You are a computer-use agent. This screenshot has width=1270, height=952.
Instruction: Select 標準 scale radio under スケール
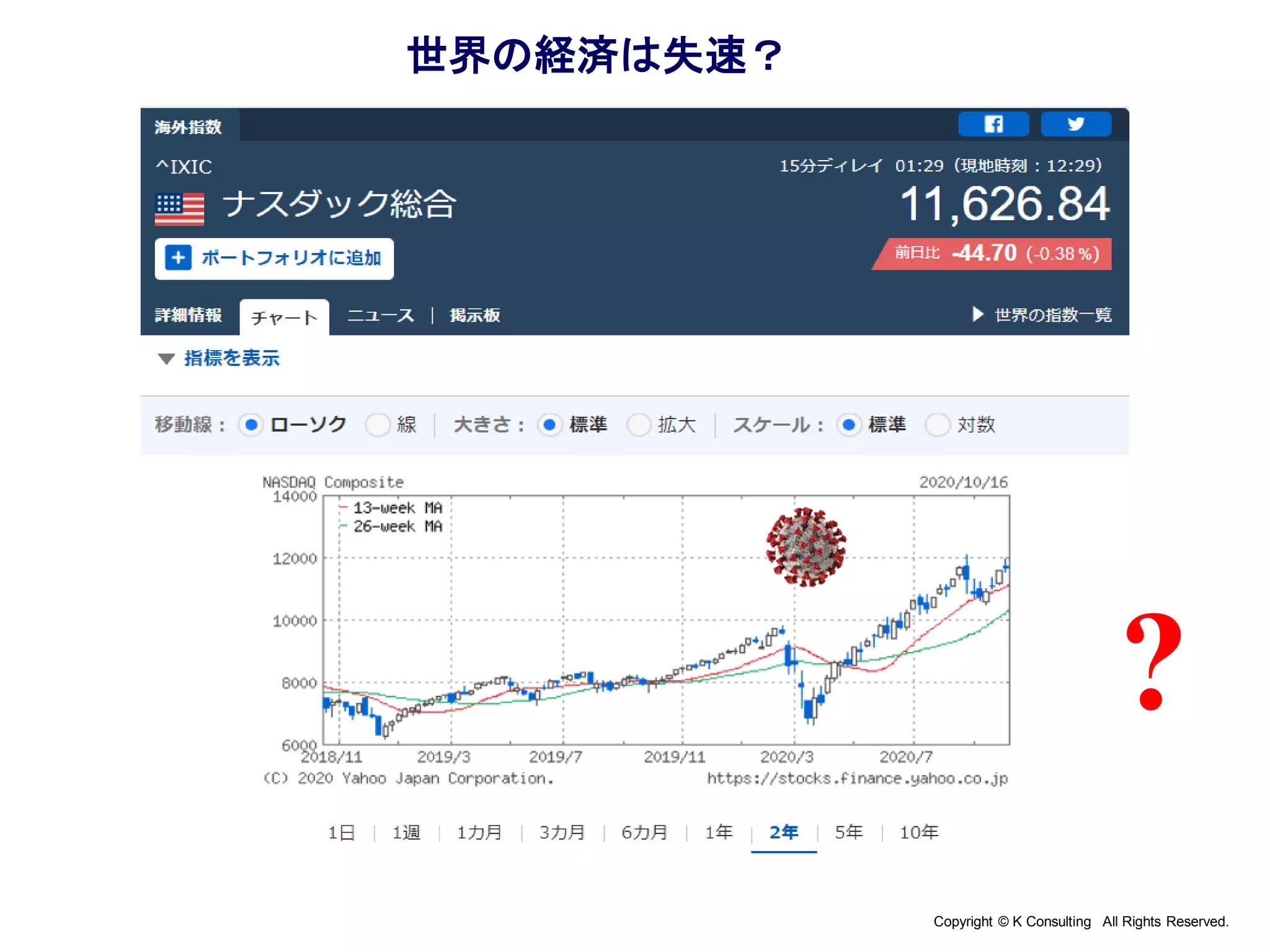click(x=849, y=425)
